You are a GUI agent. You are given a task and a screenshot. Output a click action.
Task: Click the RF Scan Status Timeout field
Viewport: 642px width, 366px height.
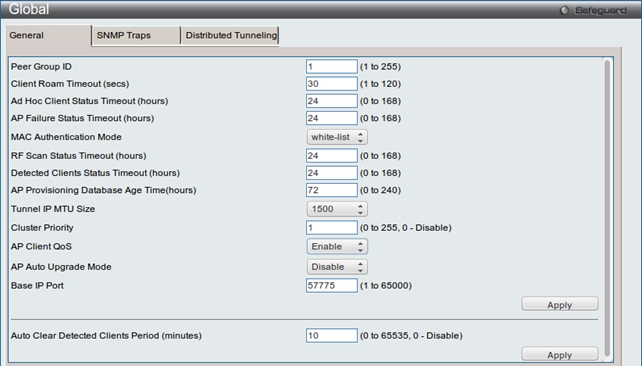[332, 156]
